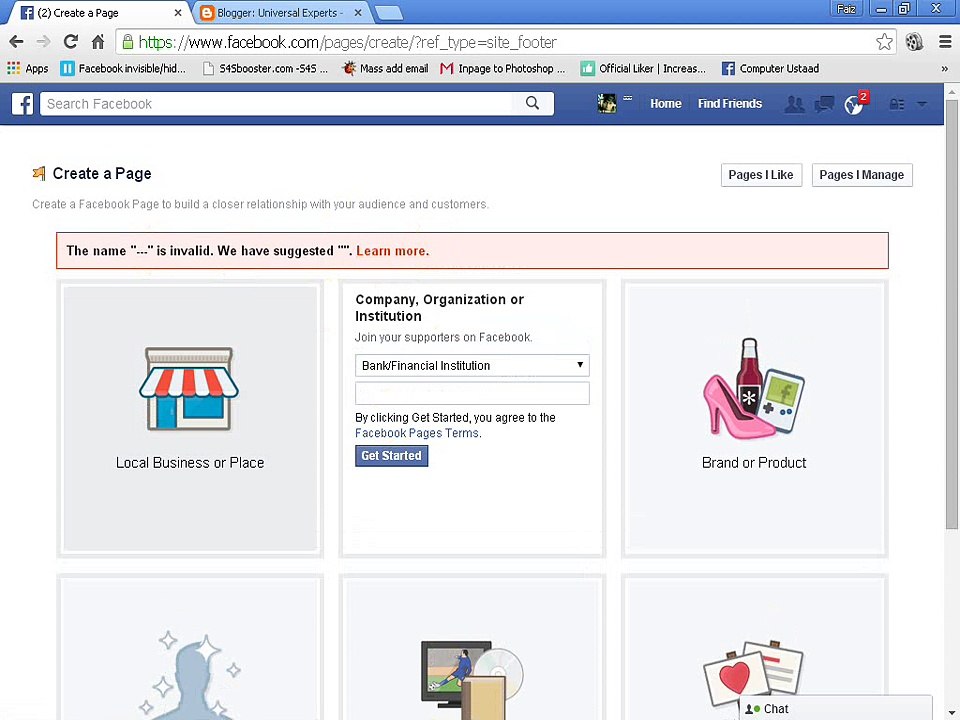Click the Company, Organization or Institution heading

click(440, 308)
